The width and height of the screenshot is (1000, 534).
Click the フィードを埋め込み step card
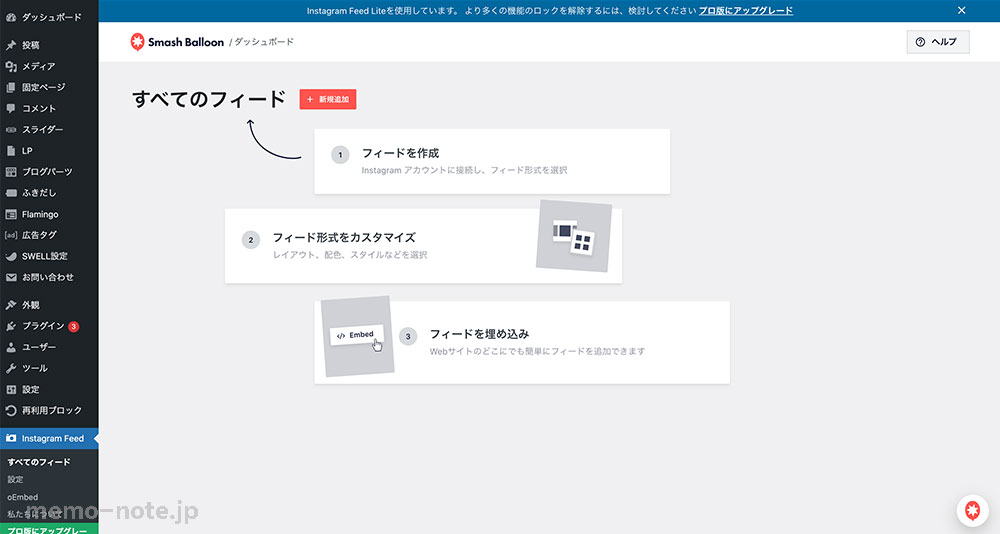(522, 343)
